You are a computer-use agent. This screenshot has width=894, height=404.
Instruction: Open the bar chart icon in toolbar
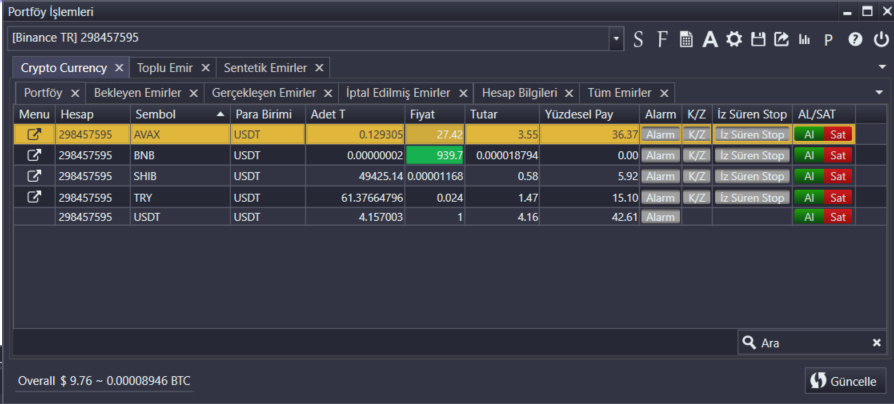[804, 39]
